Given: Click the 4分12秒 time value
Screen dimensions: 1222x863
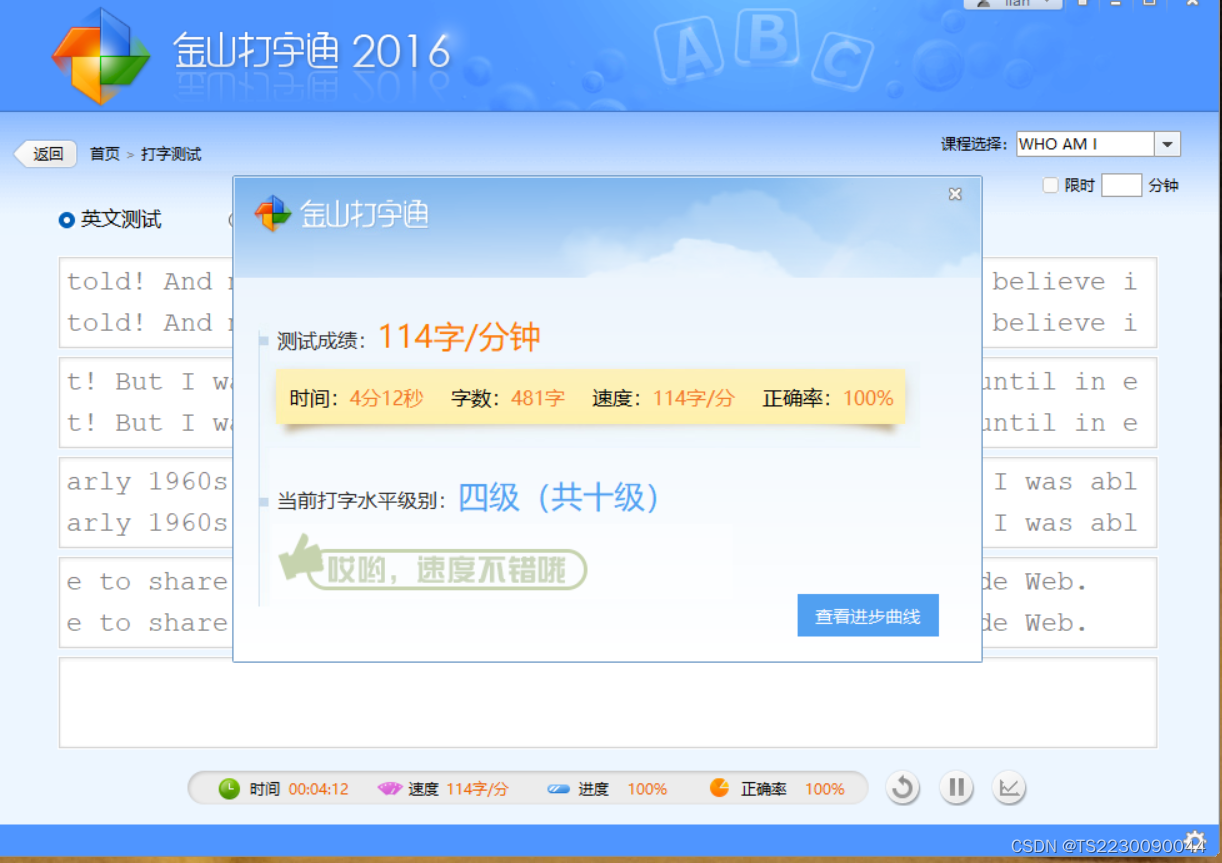Looking at the screenshot, I should [386, 398].
